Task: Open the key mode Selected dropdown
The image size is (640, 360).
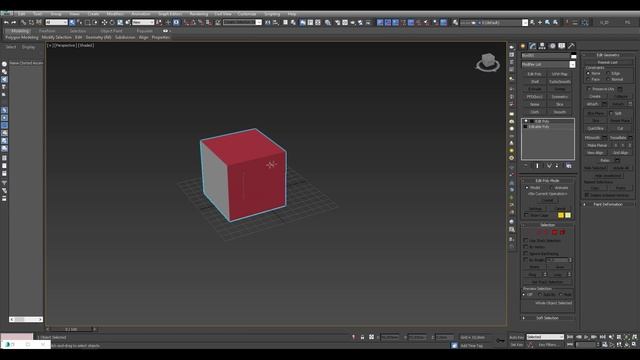Action: [x=545, y=337]
